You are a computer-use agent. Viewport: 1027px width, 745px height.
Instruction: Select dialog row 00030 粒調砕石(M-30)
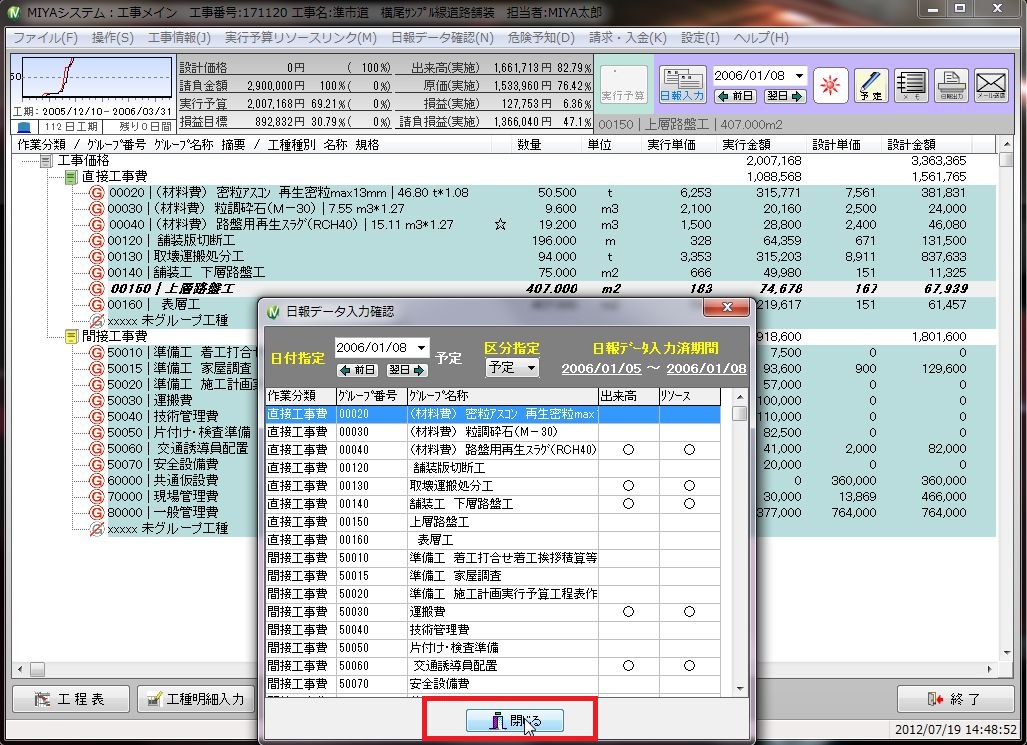(493, 432)
